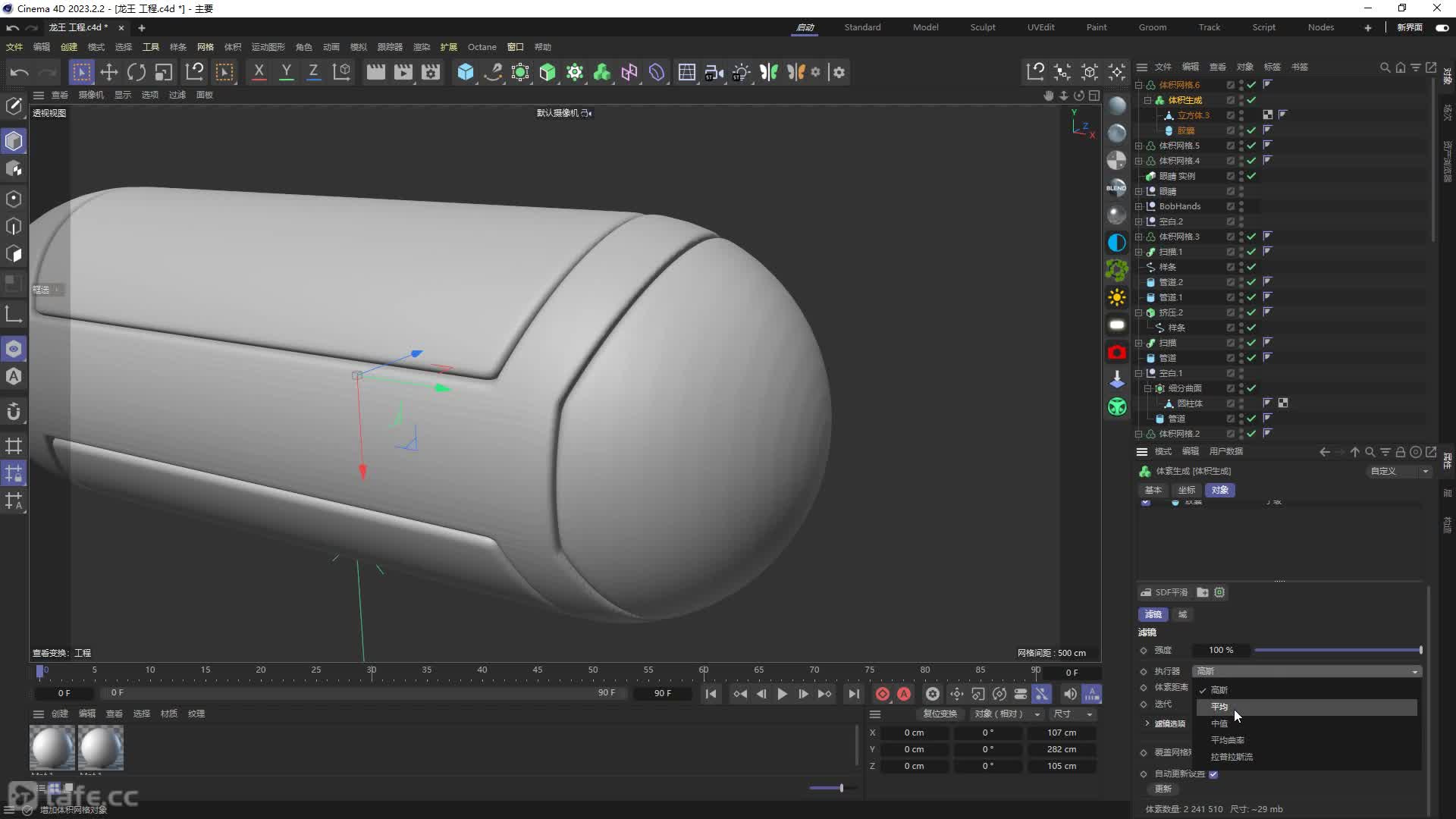Click the Octane red camera icon
Viewport: 1456px width, 819px height.
(1117, 353)
